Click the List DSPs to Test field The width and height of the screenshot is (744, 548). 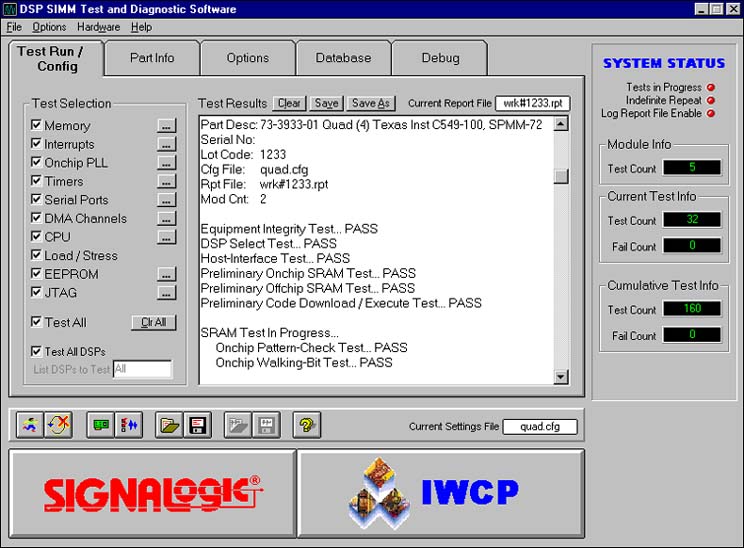[142, 369]
